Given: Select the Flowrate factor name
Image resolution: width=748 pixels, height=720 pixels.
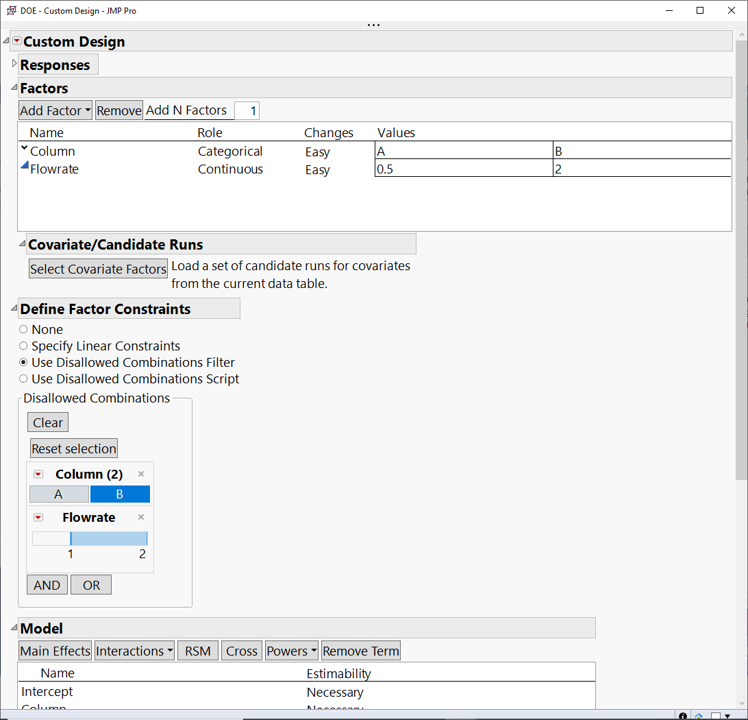Looking at the screenshot, I should (54, 169).
